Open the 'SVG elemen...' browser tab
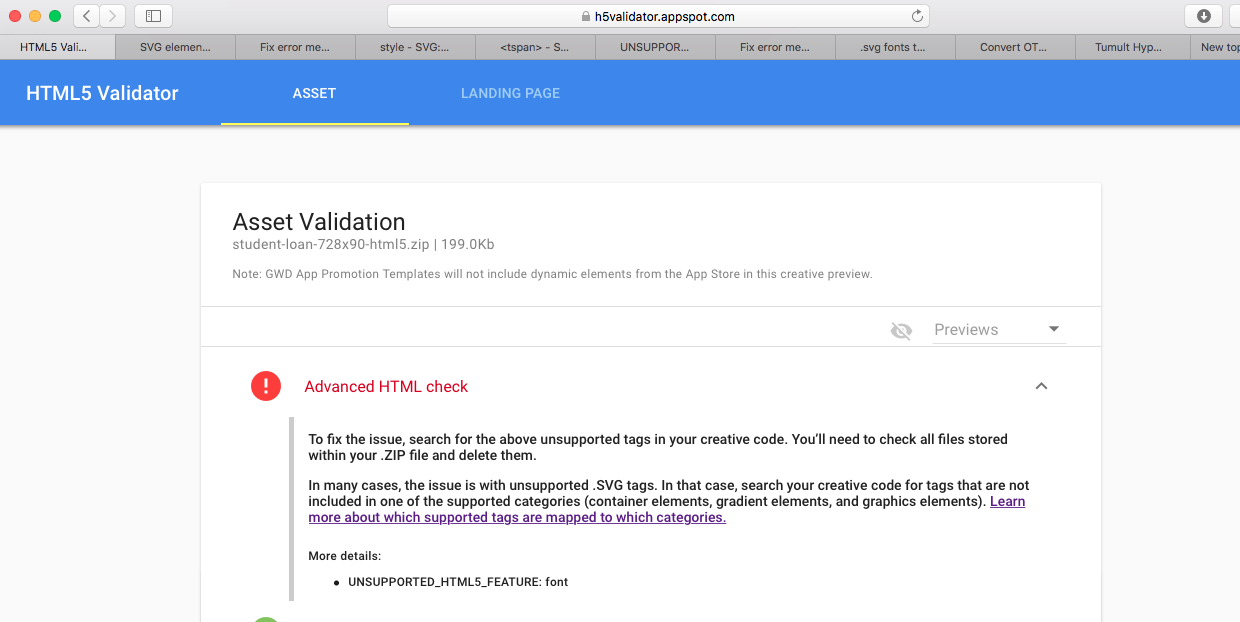Viewport: 1240px width, 622px height. click(x=175, y=47)
